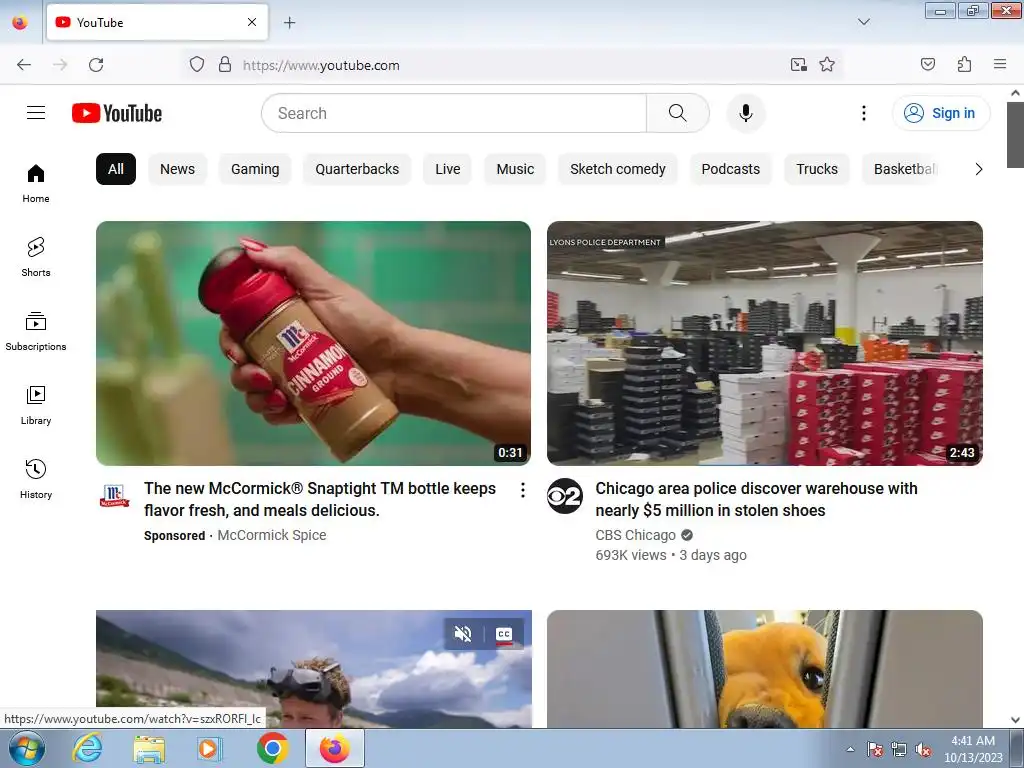Unmute the preview video sound icon

(x=463, y=634)
